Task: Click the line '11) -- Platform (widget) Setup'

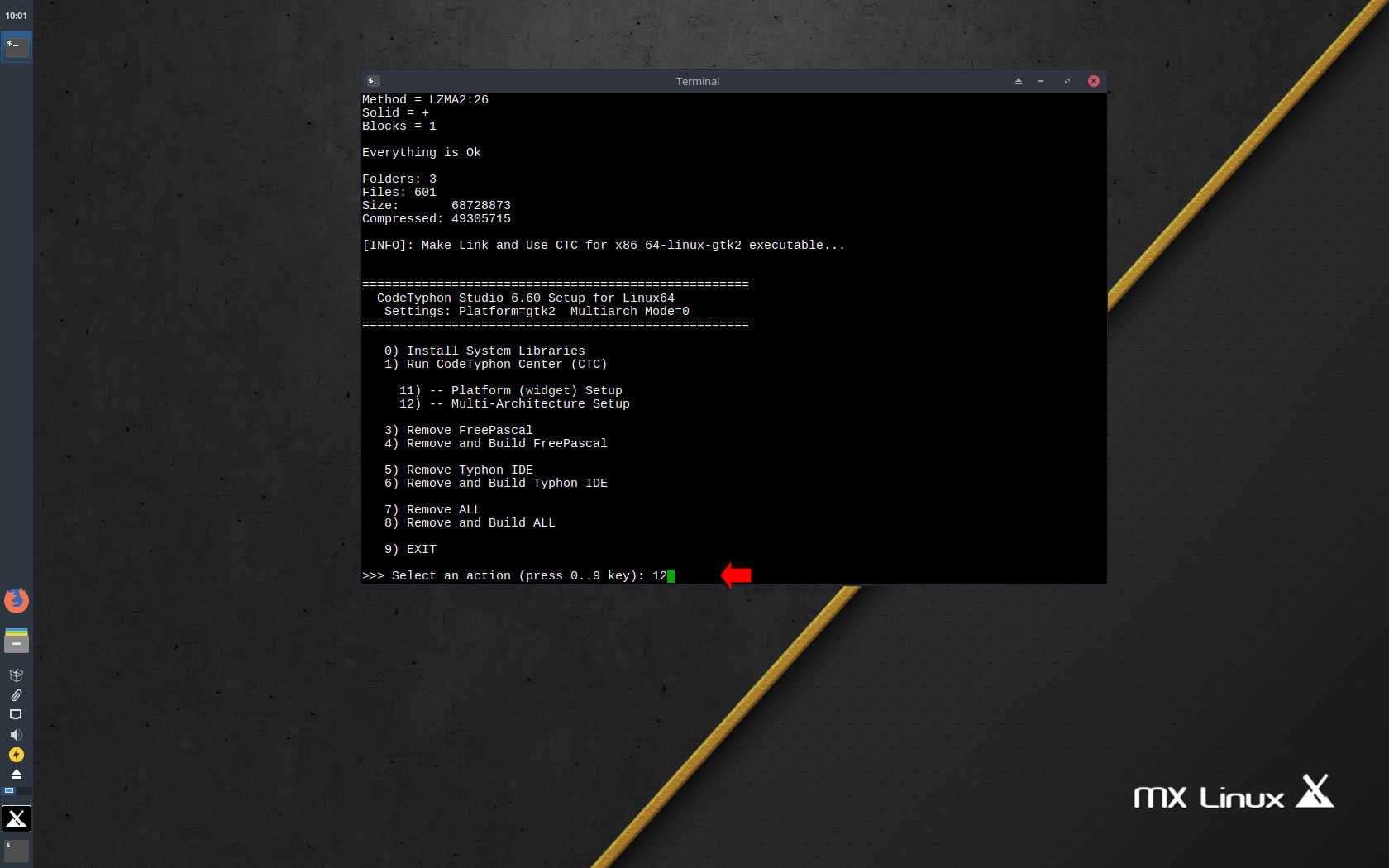Action: (x=511, y=390)
